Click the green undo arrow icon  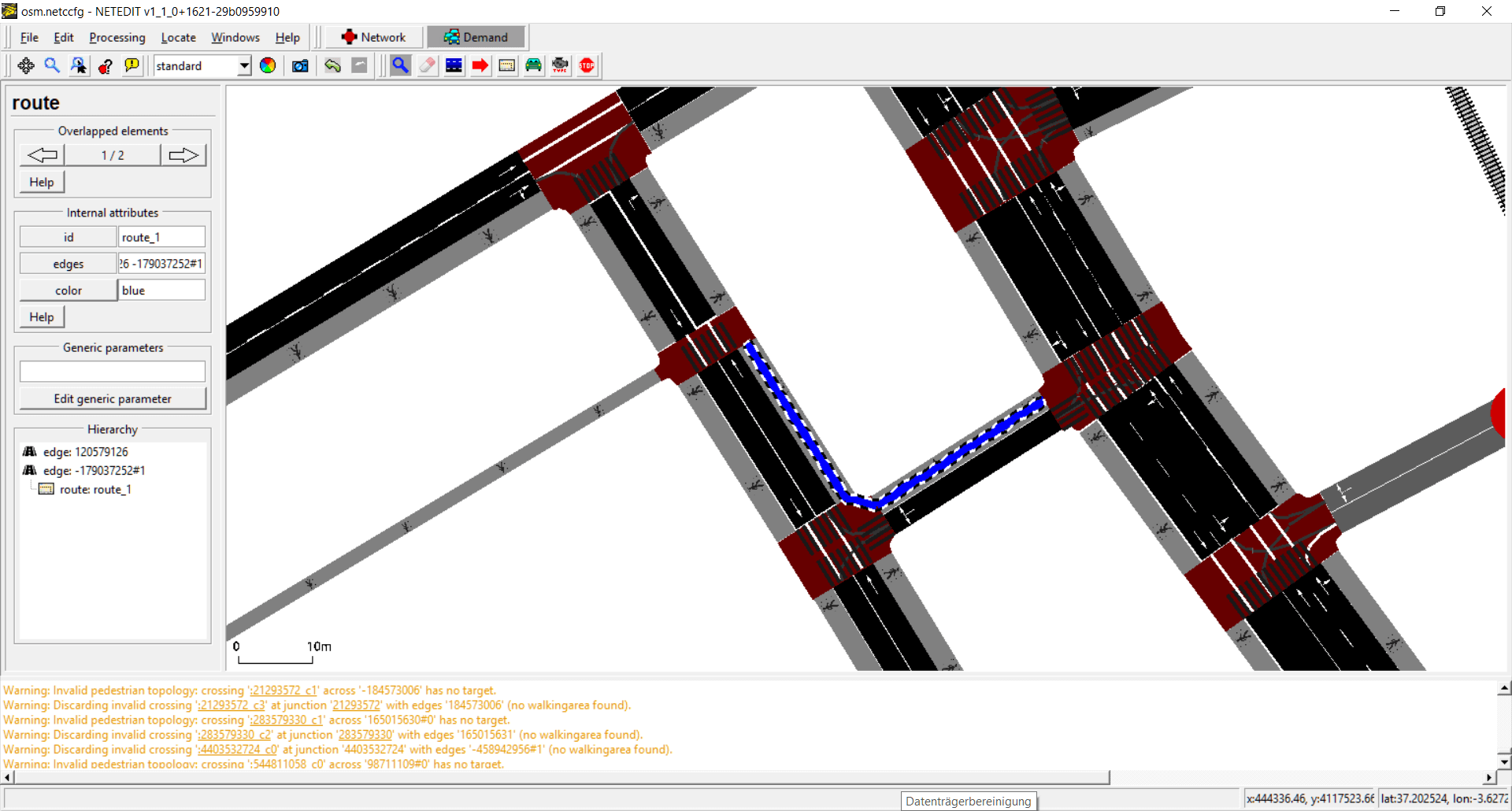(332, 66)
